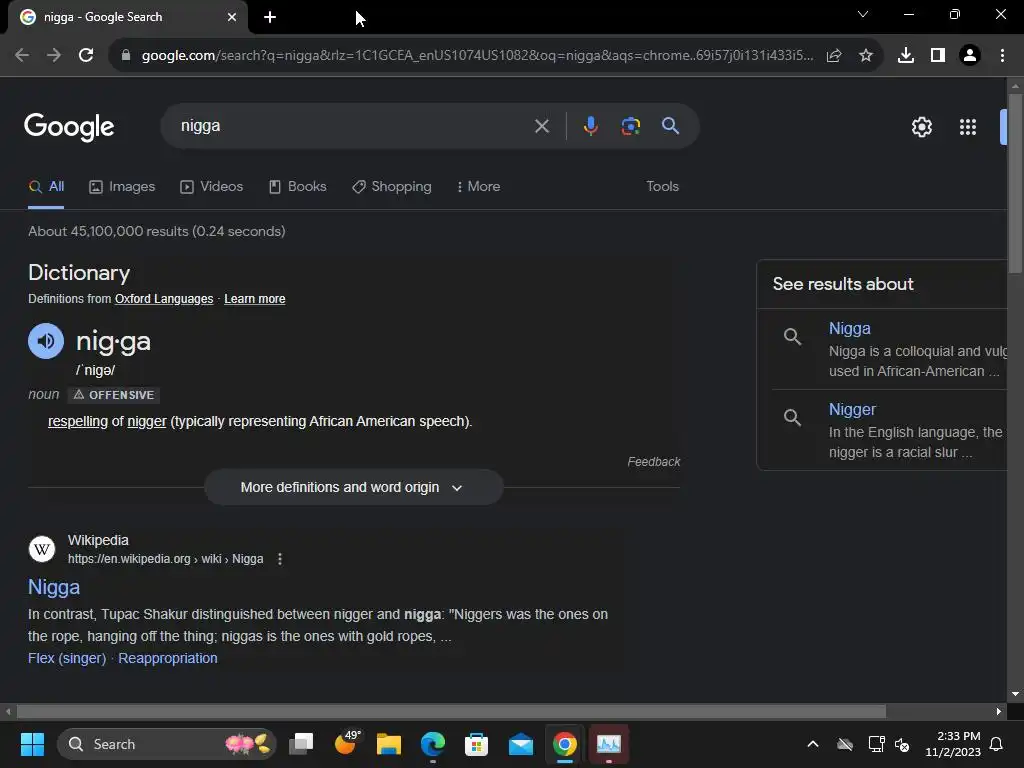Open Microsoft Store from the taskbar

pos(476,744)
